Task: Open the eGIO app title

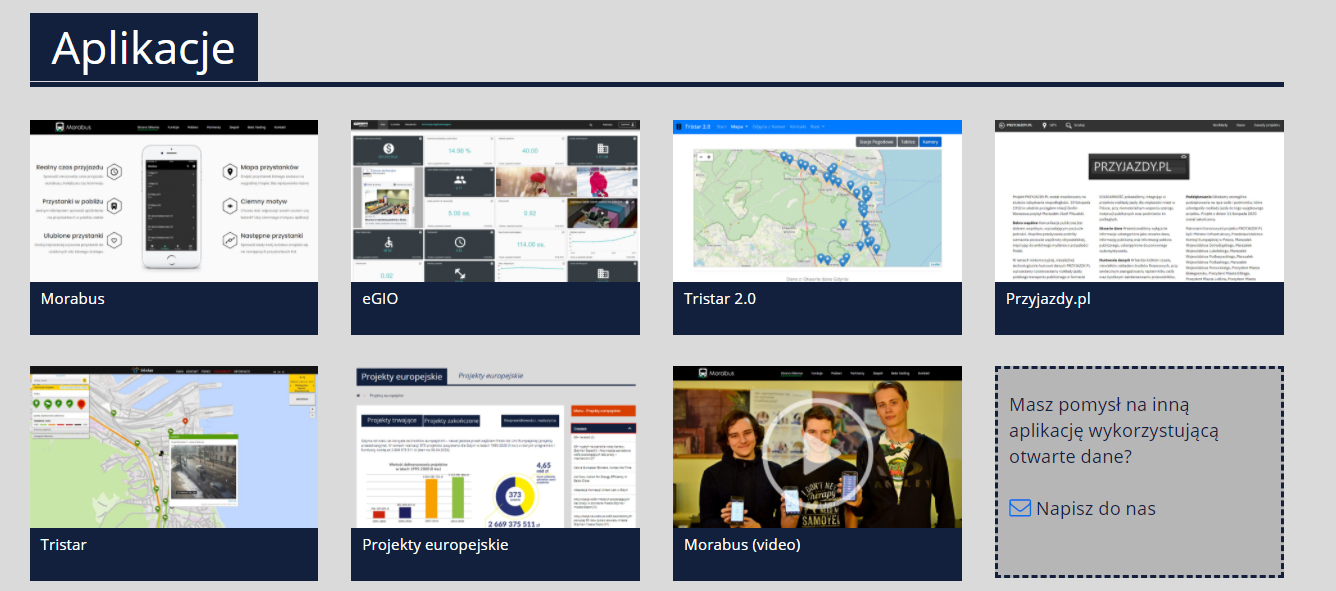Action: click(380, 298)
